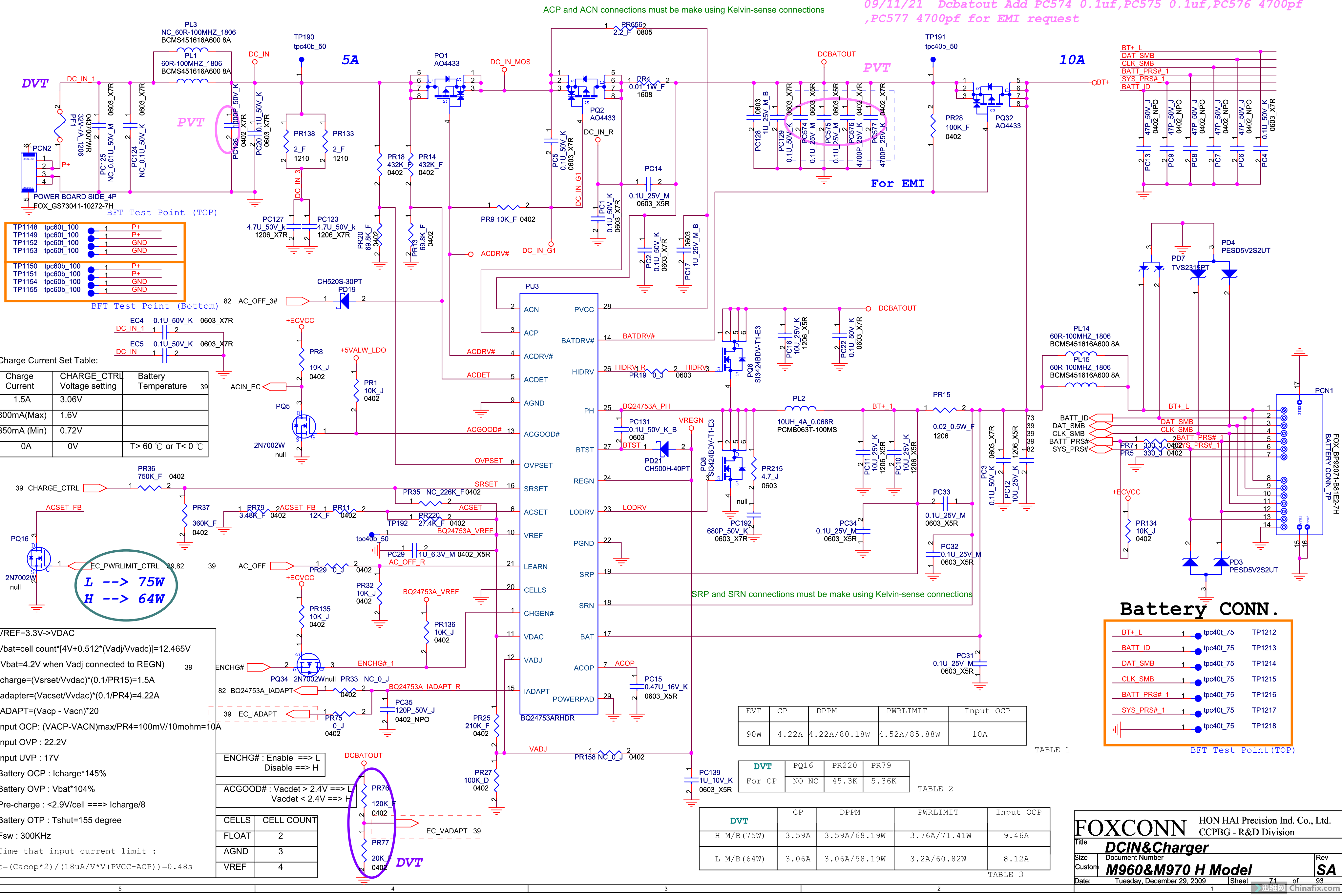Viewport: 1342px width, 896px height.
Task: Click the CHGEN# pin label on PU3
Action: point(538,613)
